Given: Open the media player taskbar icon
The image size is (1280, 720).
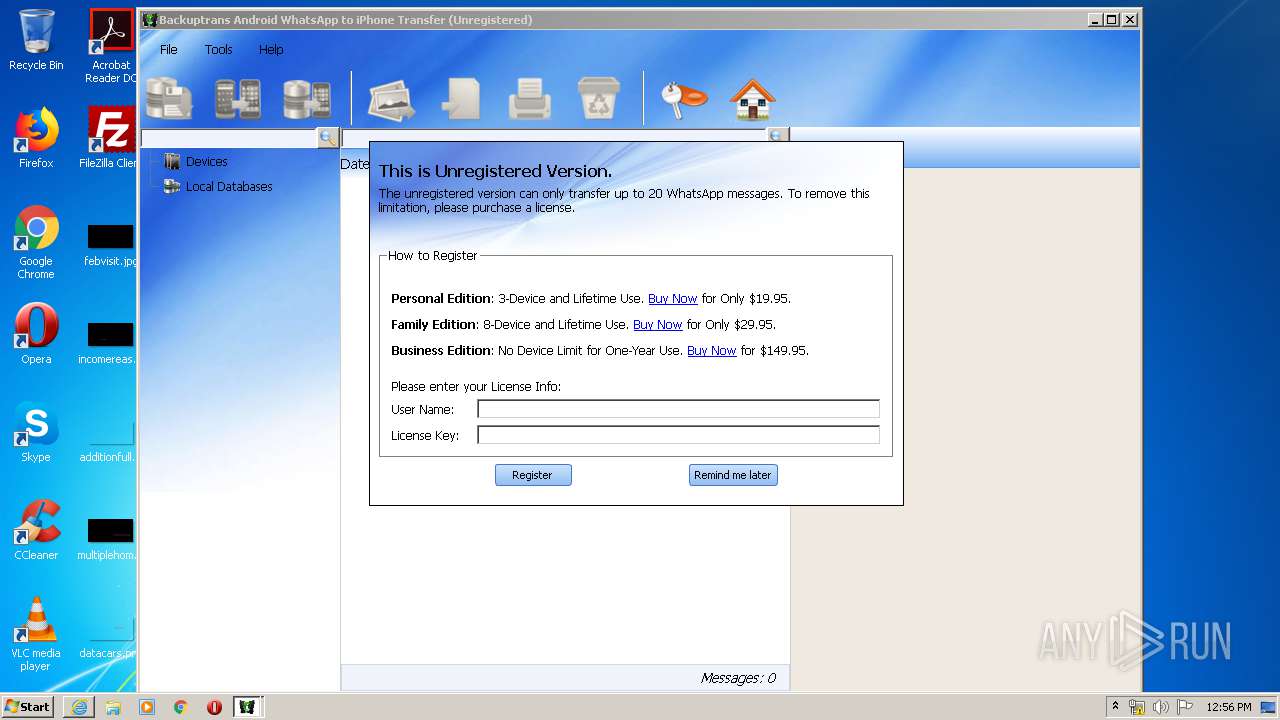Looking at the screenshot, I should coord(147,707).
